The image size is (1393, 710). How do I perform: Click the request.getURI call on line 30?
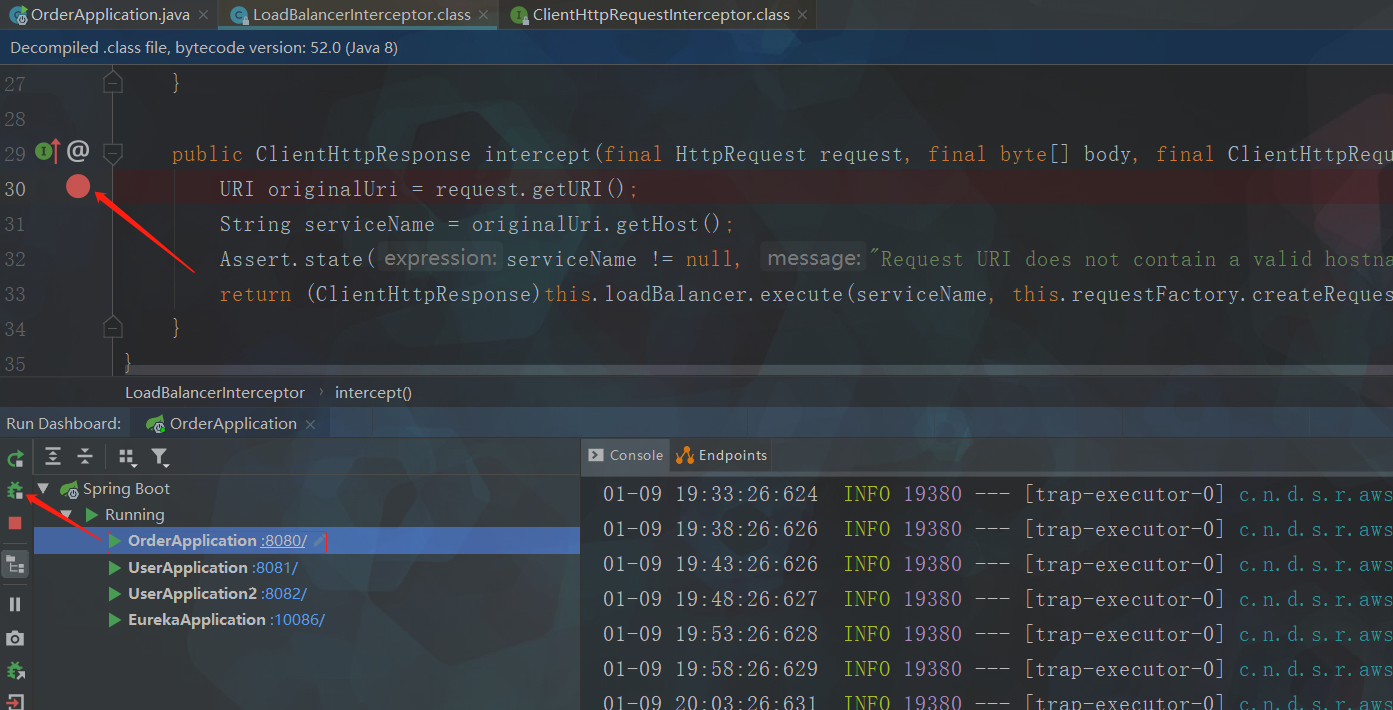tap(531, 189)
